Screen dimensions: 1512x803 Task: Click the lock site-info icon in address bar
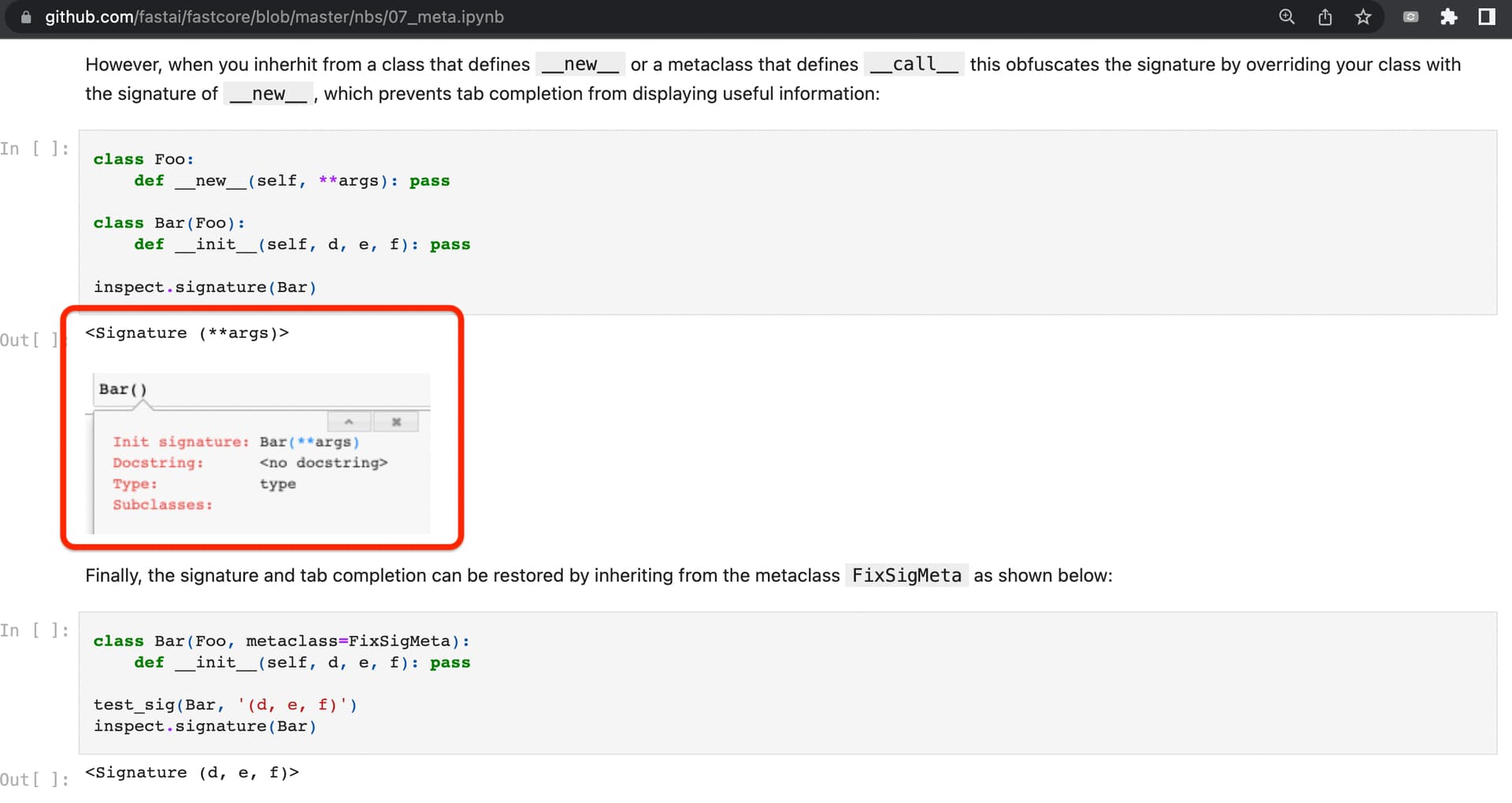(26, 17)
